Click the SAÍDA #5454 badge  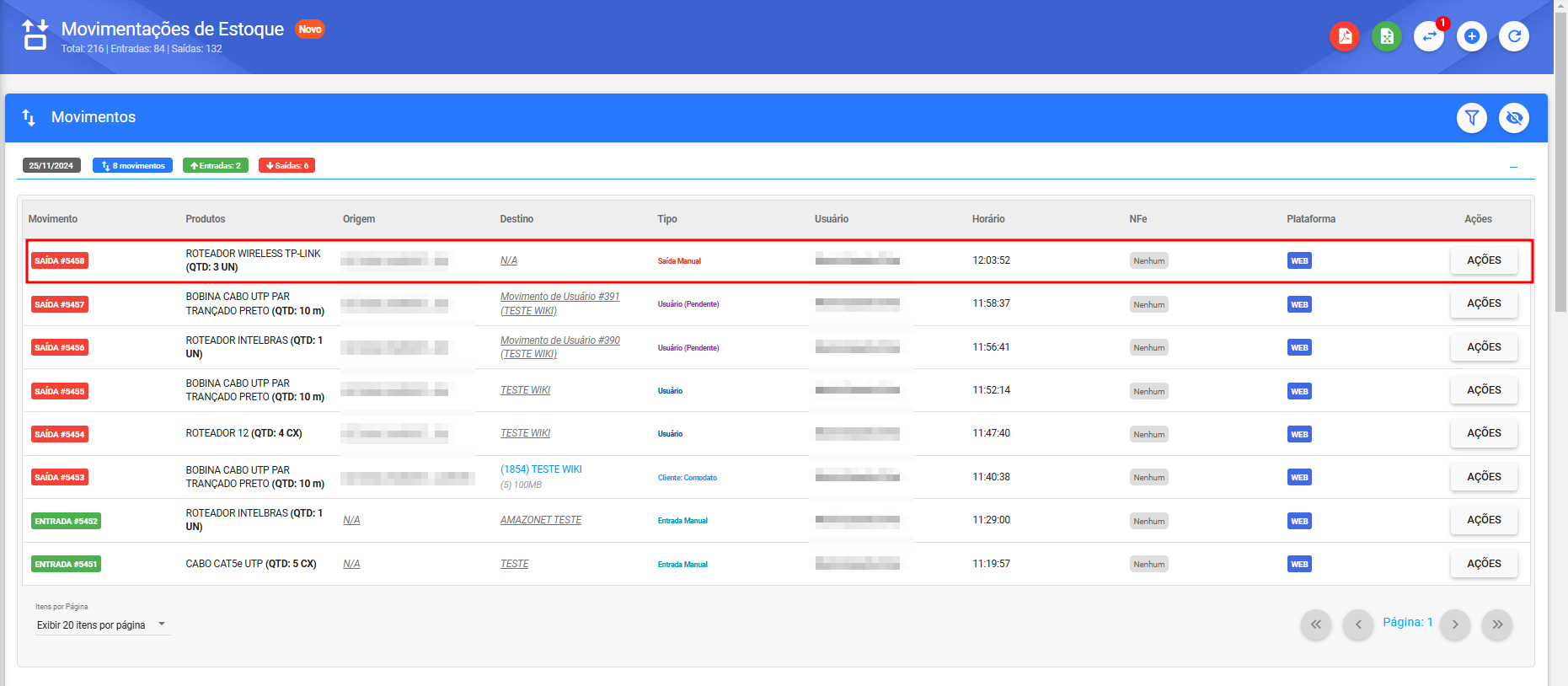click(x=60, y=434)
